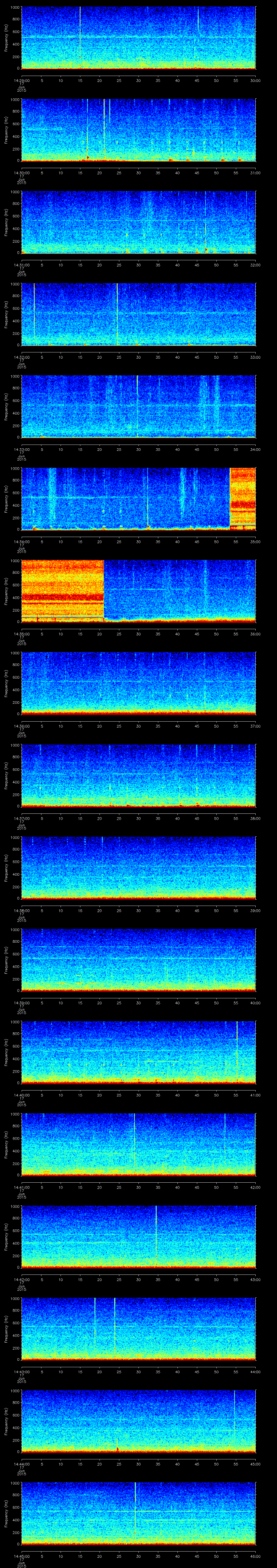The width and height of the screenshot is (277, 1568).
Task: Click the 14:39:00 time axis label
Action: click(21, 1003)
